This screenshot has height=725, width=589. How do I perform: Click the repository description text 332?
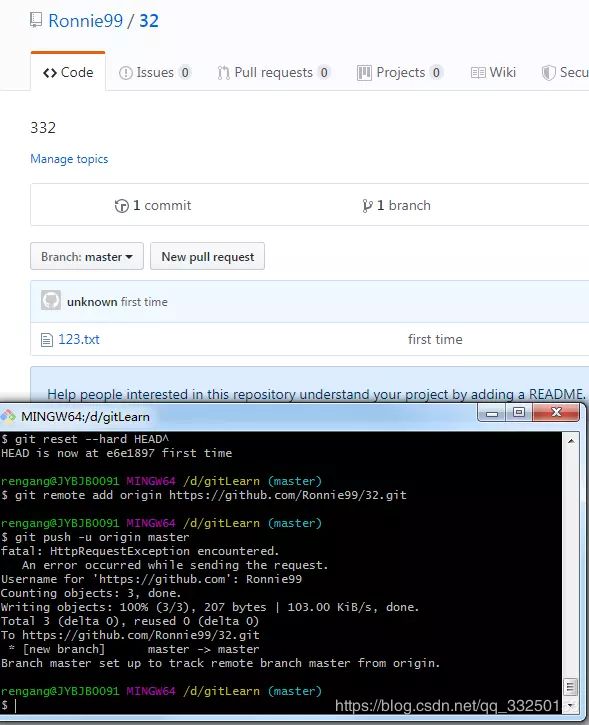(x=43, y=128)
